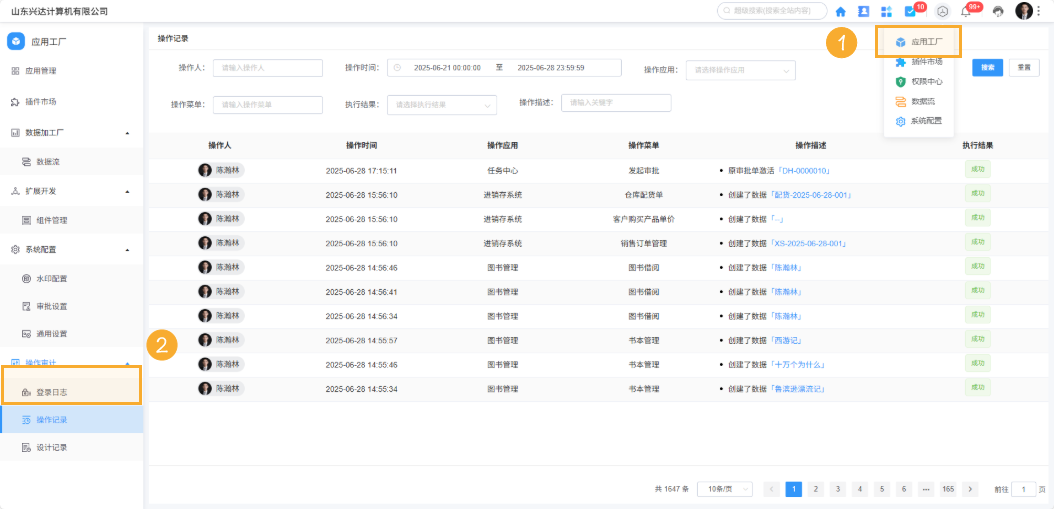The height and width of the screenshot is (509, 1054).
Task: Open the application grid icon in top bar
Action: (x=887, y=11)
